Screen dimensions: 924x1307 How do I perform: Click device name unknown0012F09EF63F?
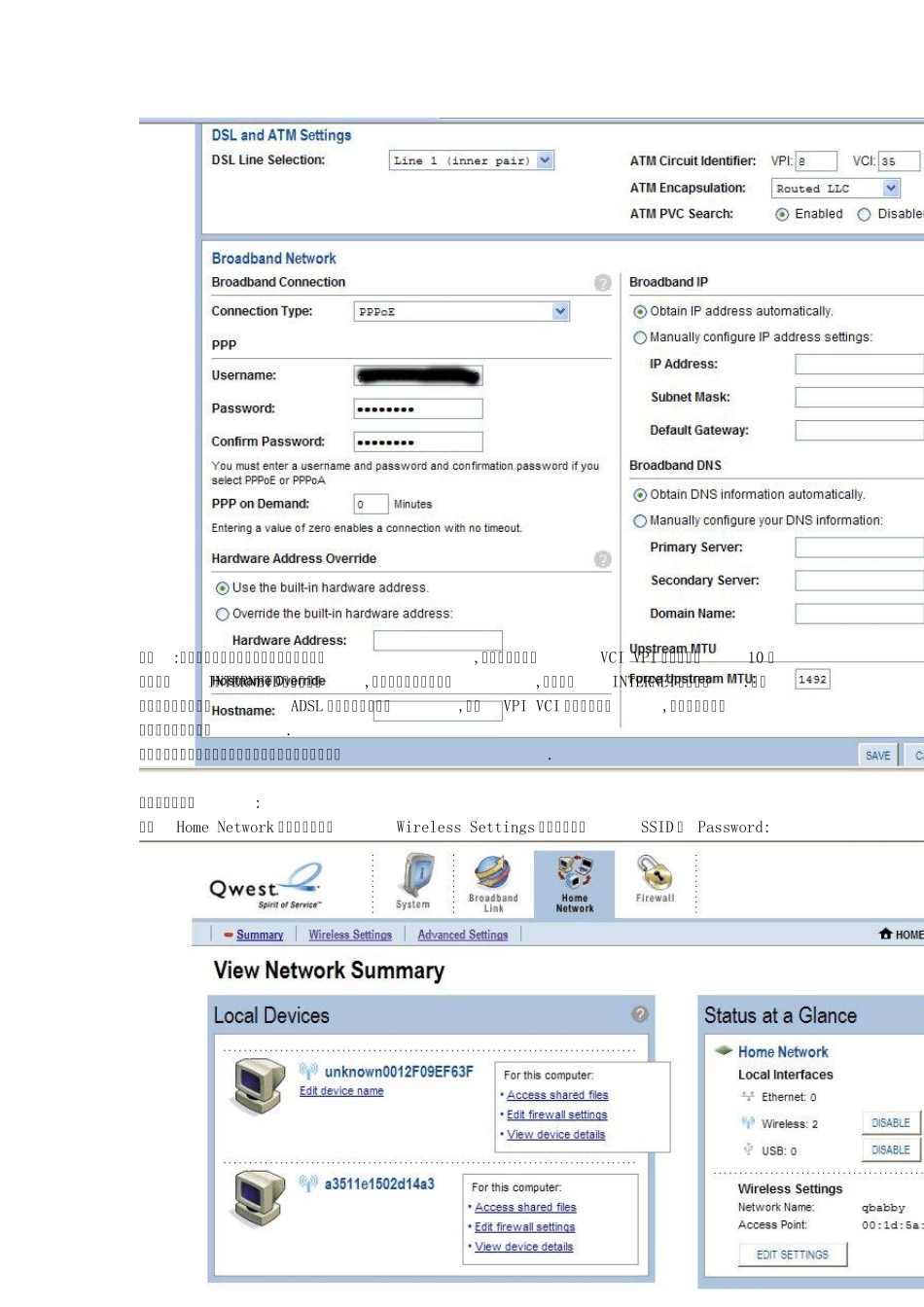click(x=399, y=1072)
